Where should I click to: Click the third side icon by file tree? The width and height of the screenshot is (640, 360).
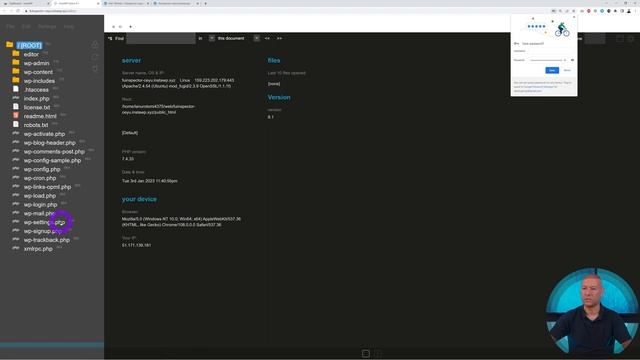point(95,69)
